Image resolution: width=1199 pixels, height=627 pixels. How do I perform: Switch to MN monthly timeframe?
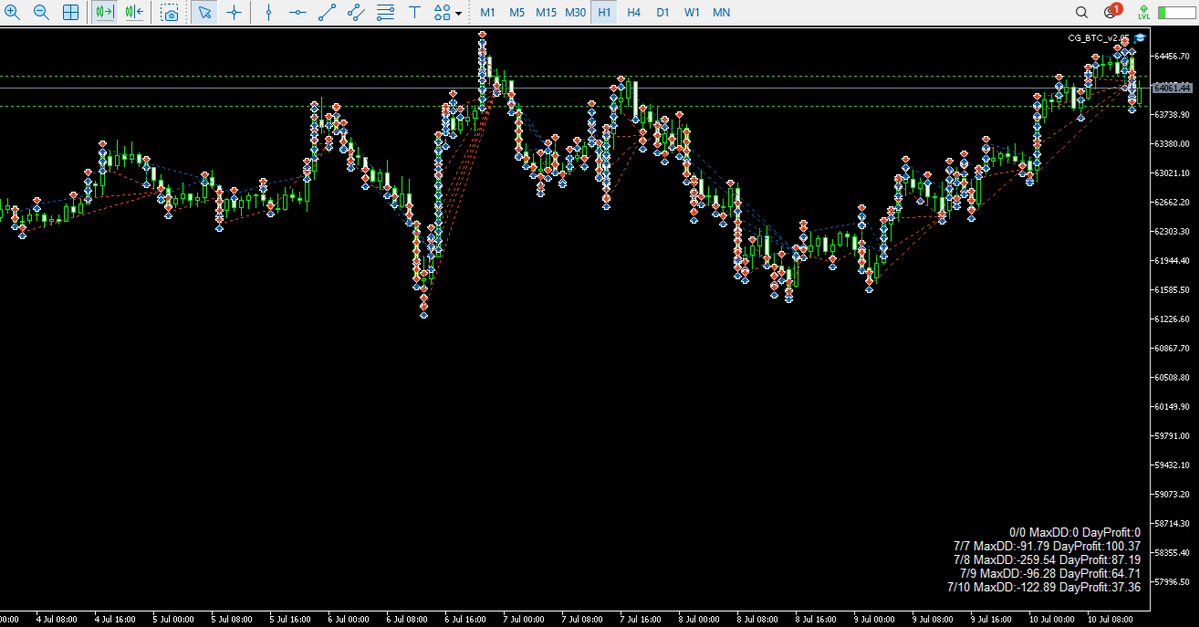coord(721,12)
